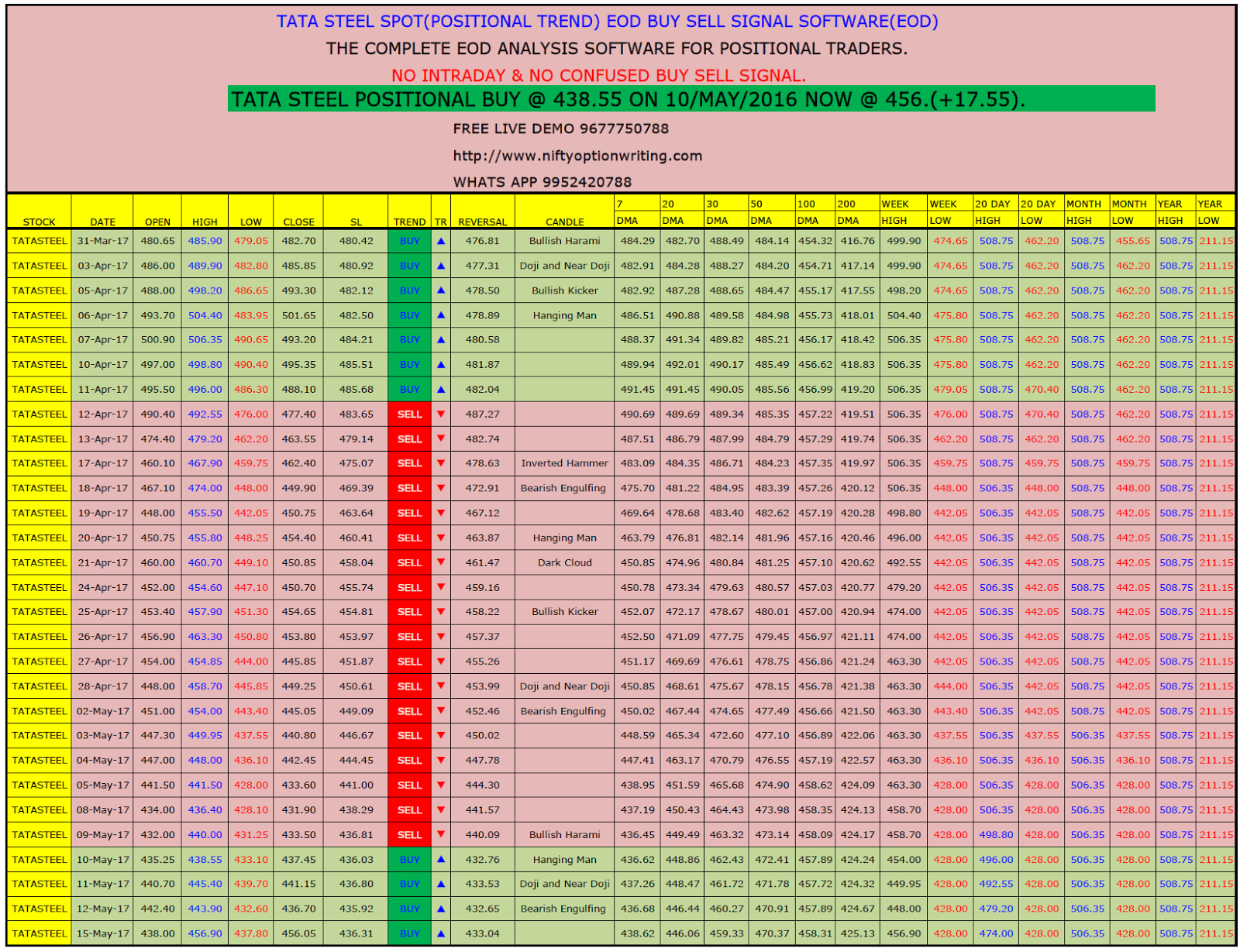
Task: Click the closing price 501.65
Action: (x=298, y=315)
